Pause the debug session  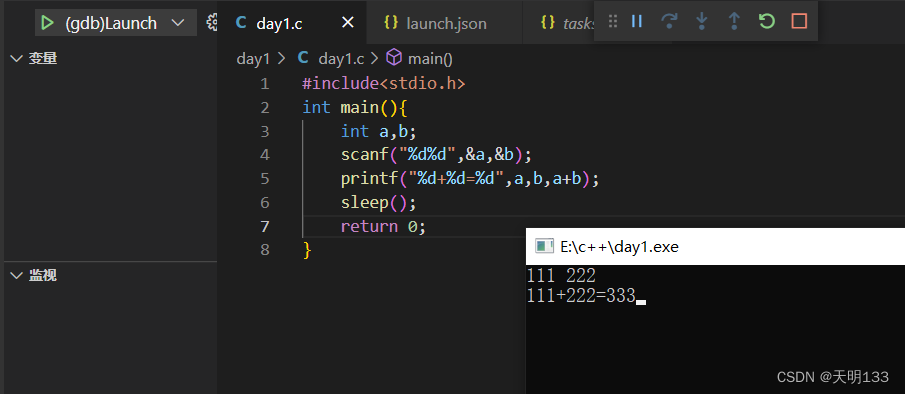coord(637,21)
